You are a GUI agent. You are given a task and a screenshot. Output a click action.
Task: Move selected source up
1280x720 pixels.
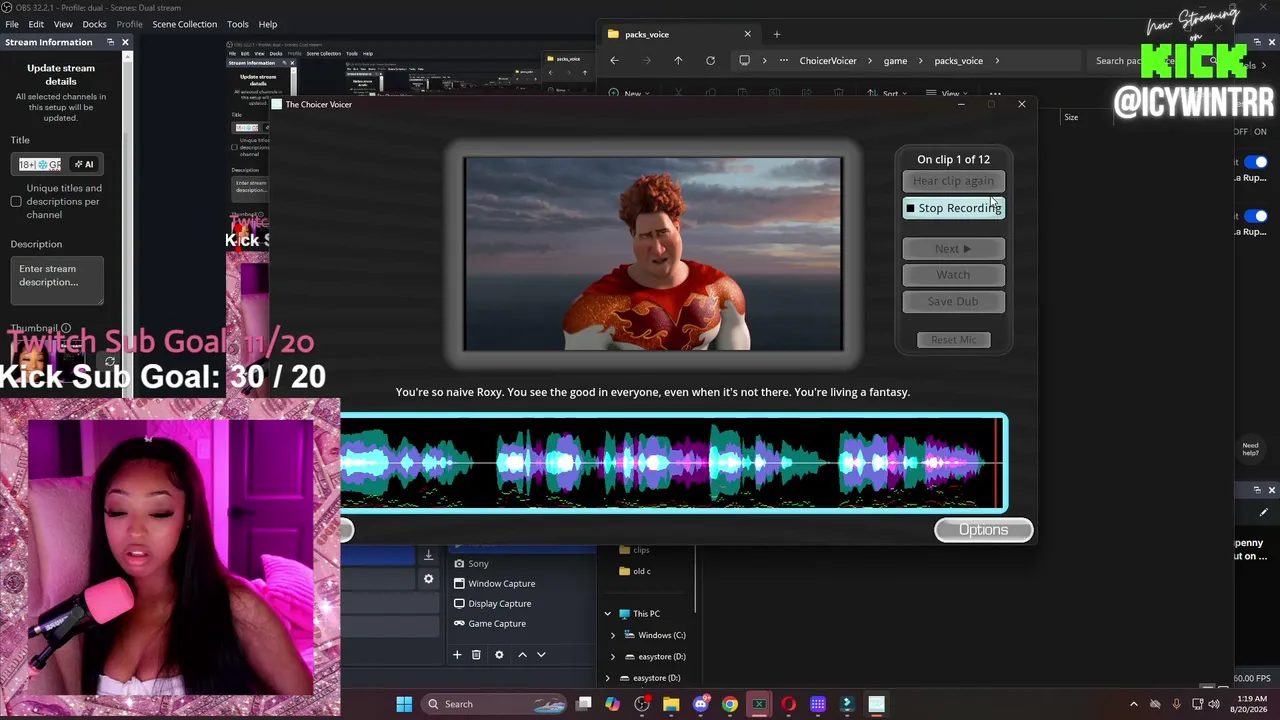(522, 655)
